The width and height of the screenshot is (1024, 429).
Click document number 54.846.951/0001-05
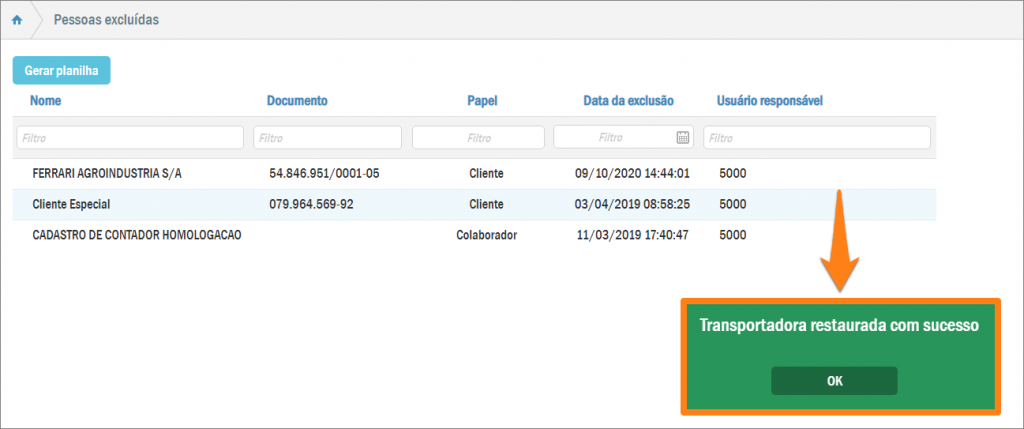pos(324,174)
